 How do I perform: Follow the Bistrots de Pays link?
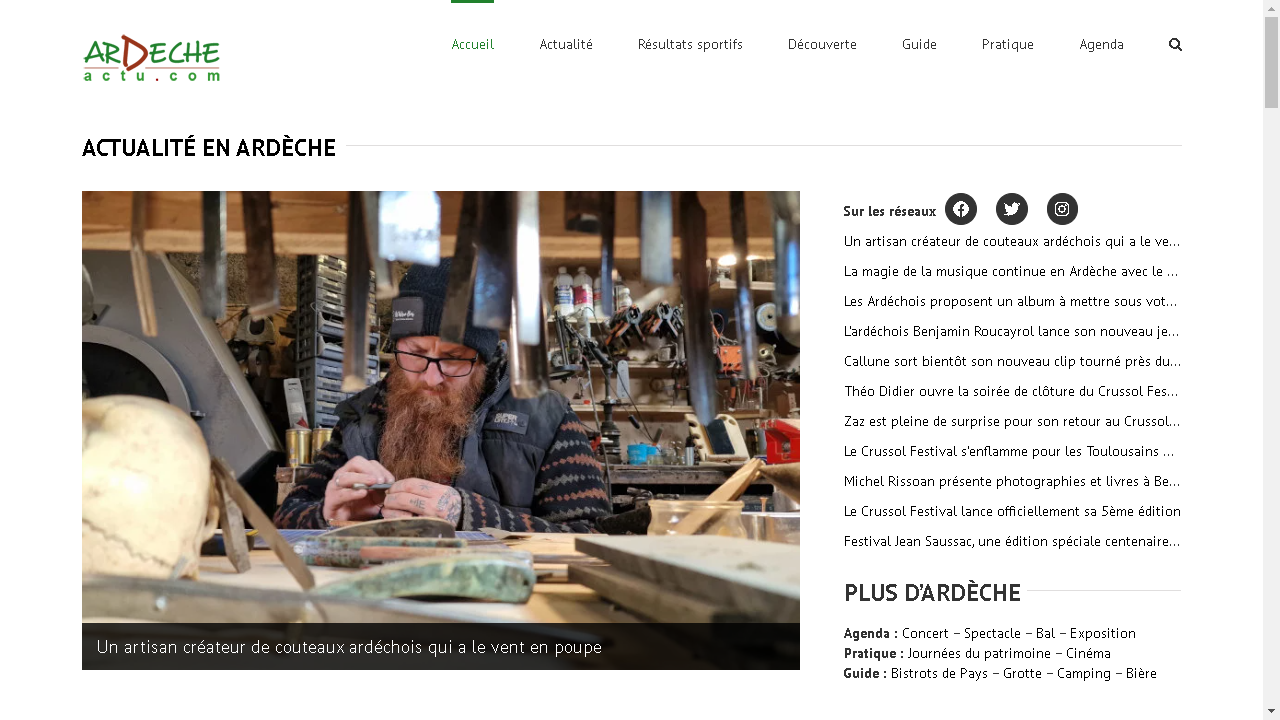(x=941, y=673)
